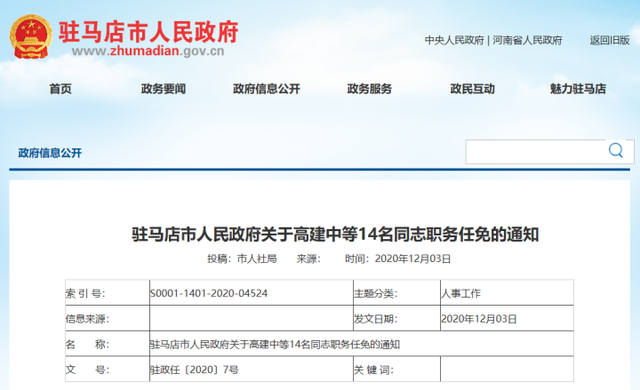640x390 pixels.
Task: Click the blue 政府信息公开 section heading
Action: coord(50,153)
